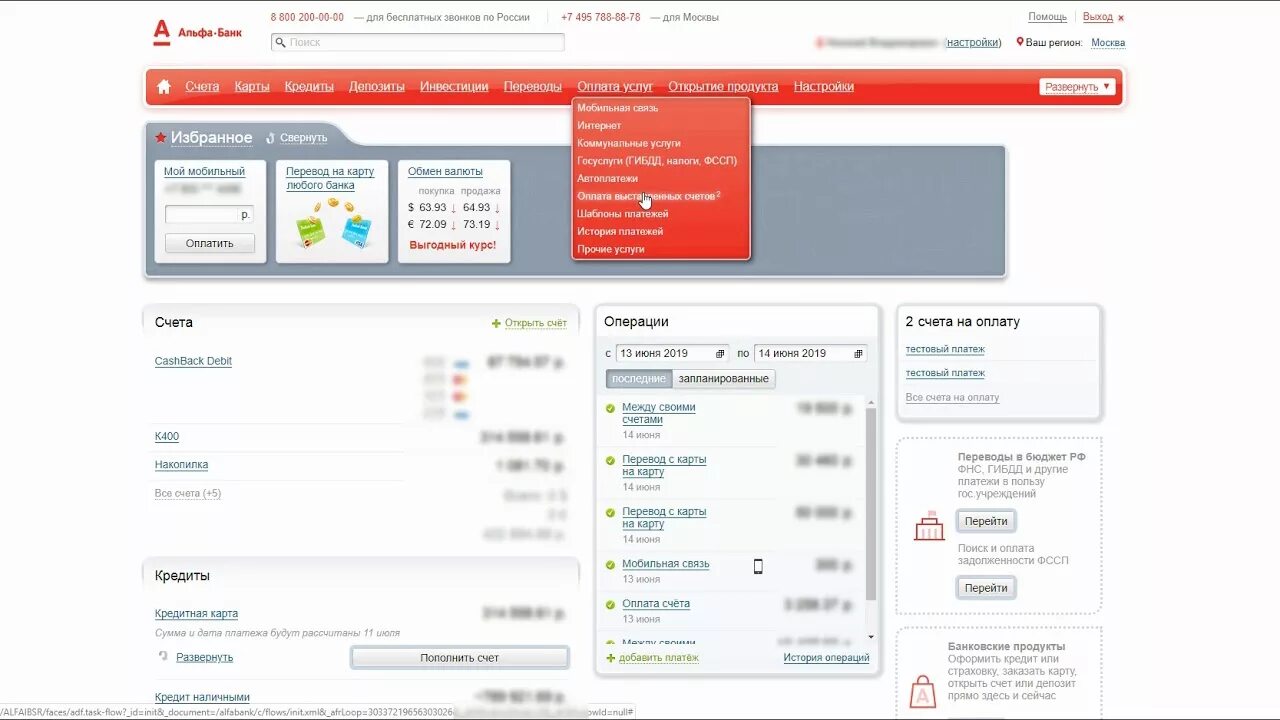
Task: Collapse favorites with Свернуть
Action: point(303,138)
